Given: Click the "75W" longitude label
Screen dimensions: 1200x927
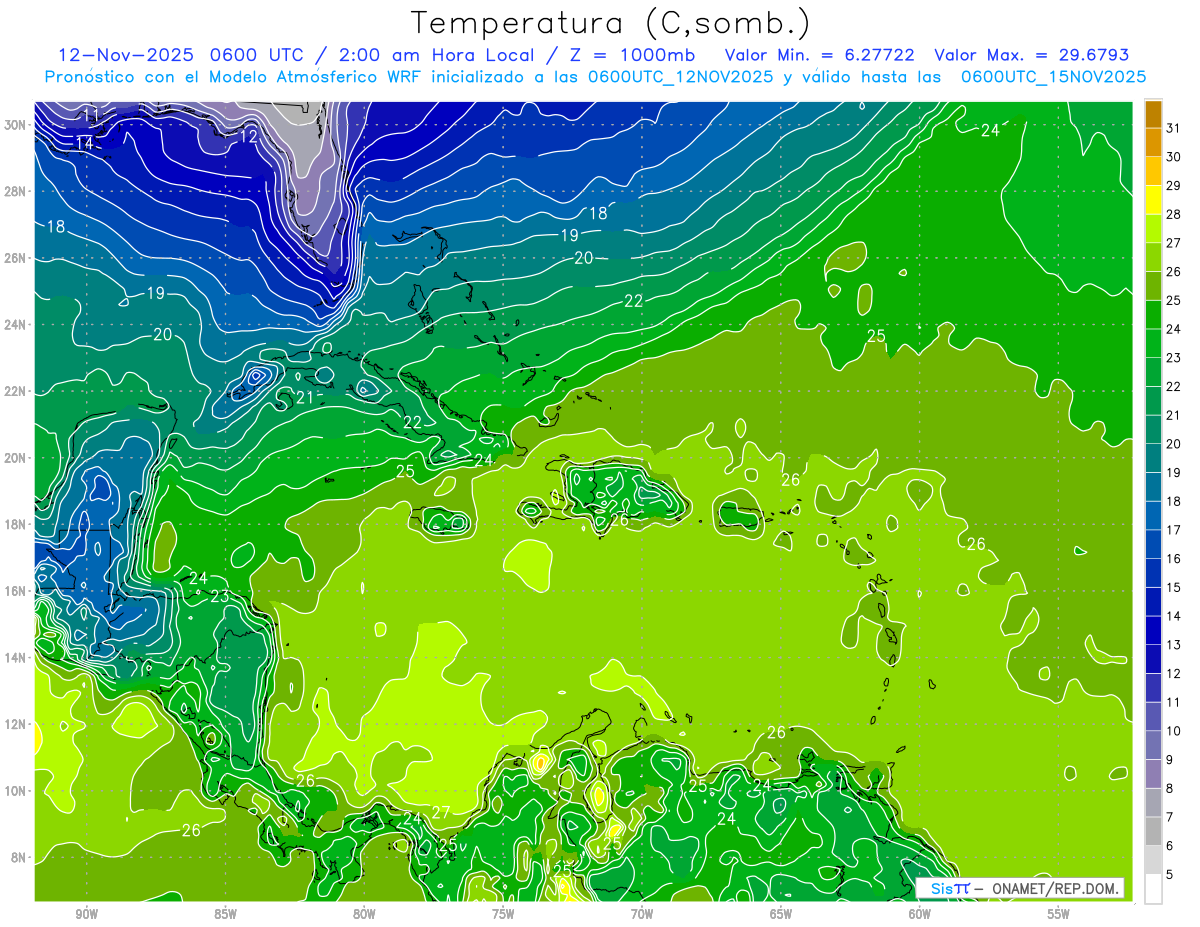Looking at the screenshot, I should click(503, 913).
